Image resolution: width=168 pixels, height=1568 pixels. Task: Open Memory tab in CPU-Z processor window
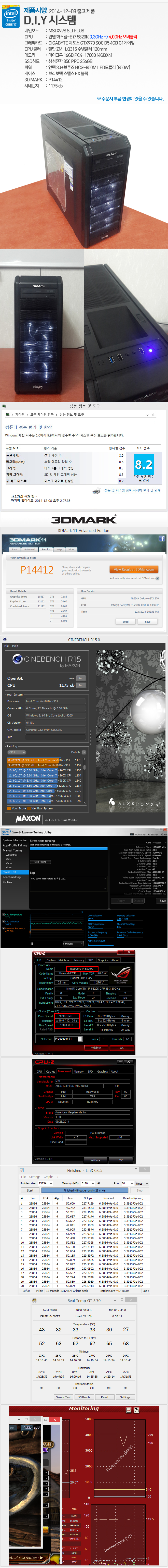click(79, 960)
